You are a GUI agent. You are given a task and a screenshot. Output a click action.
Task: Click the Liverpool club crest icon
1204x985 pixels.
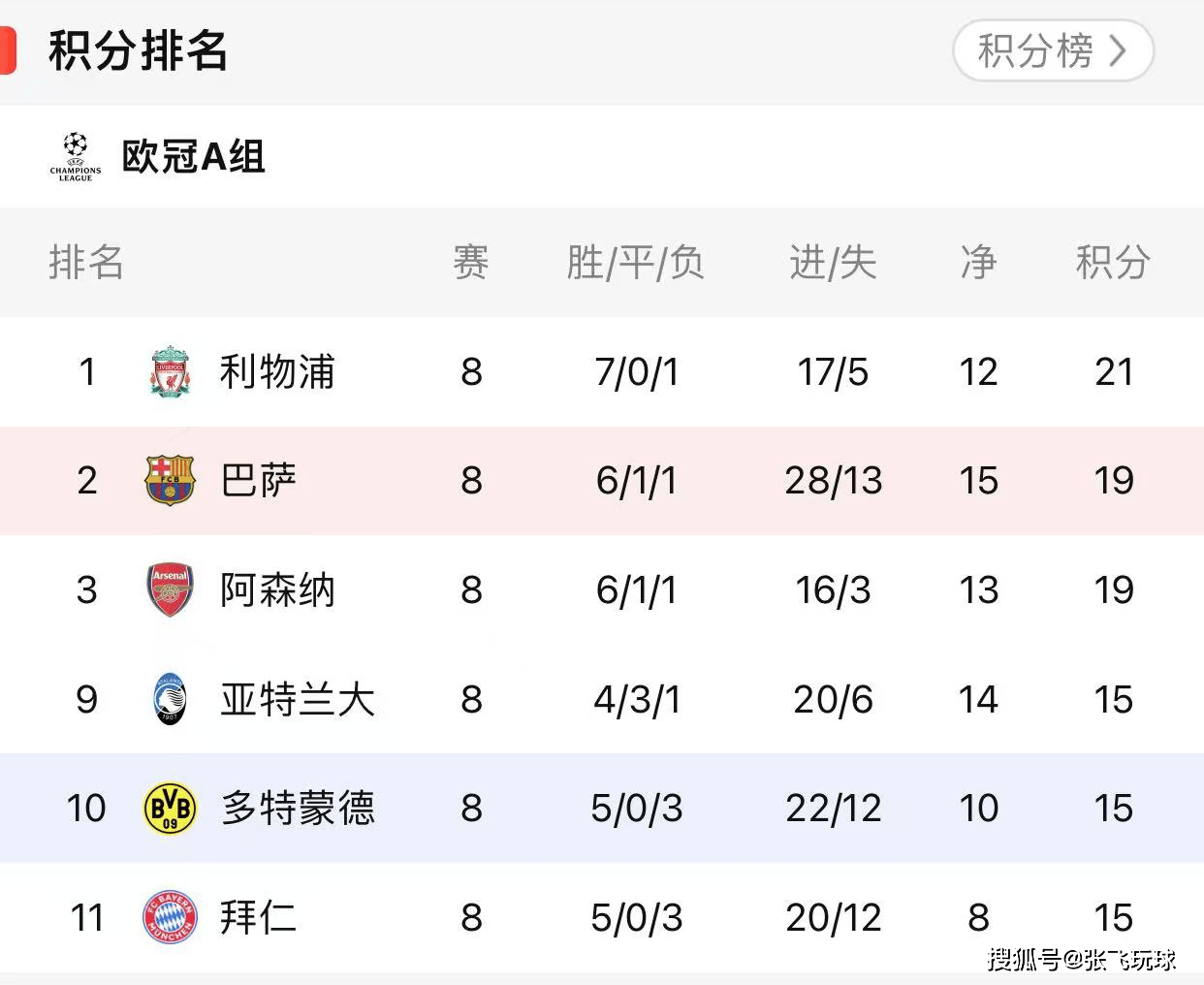pos(170,371)
